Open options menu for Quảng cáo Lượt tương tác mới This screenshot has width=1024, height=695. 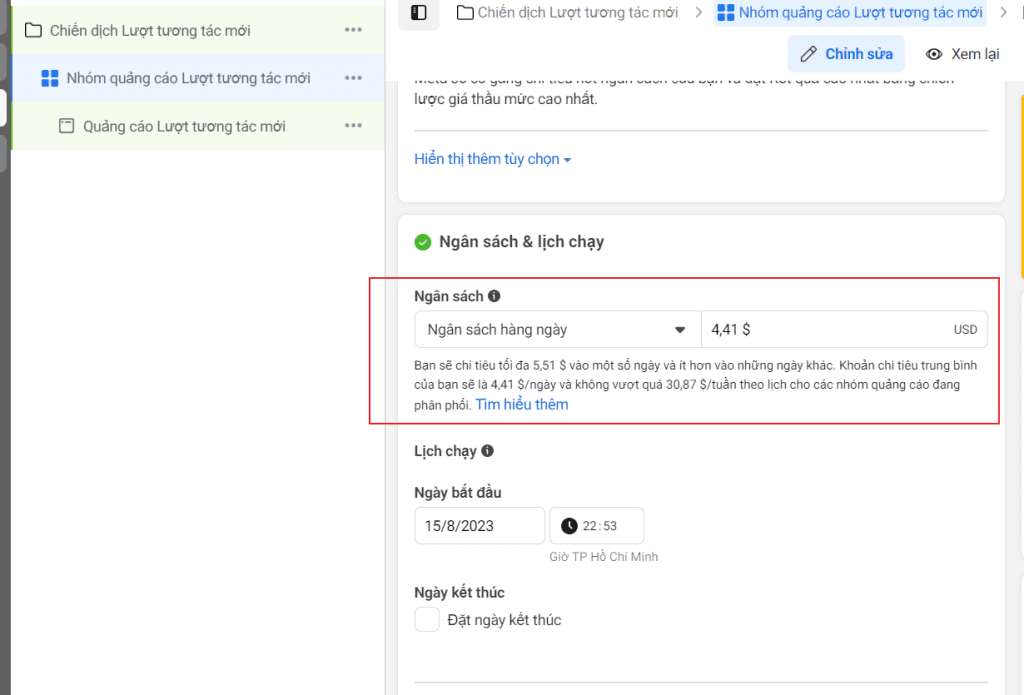pos(353,125)
